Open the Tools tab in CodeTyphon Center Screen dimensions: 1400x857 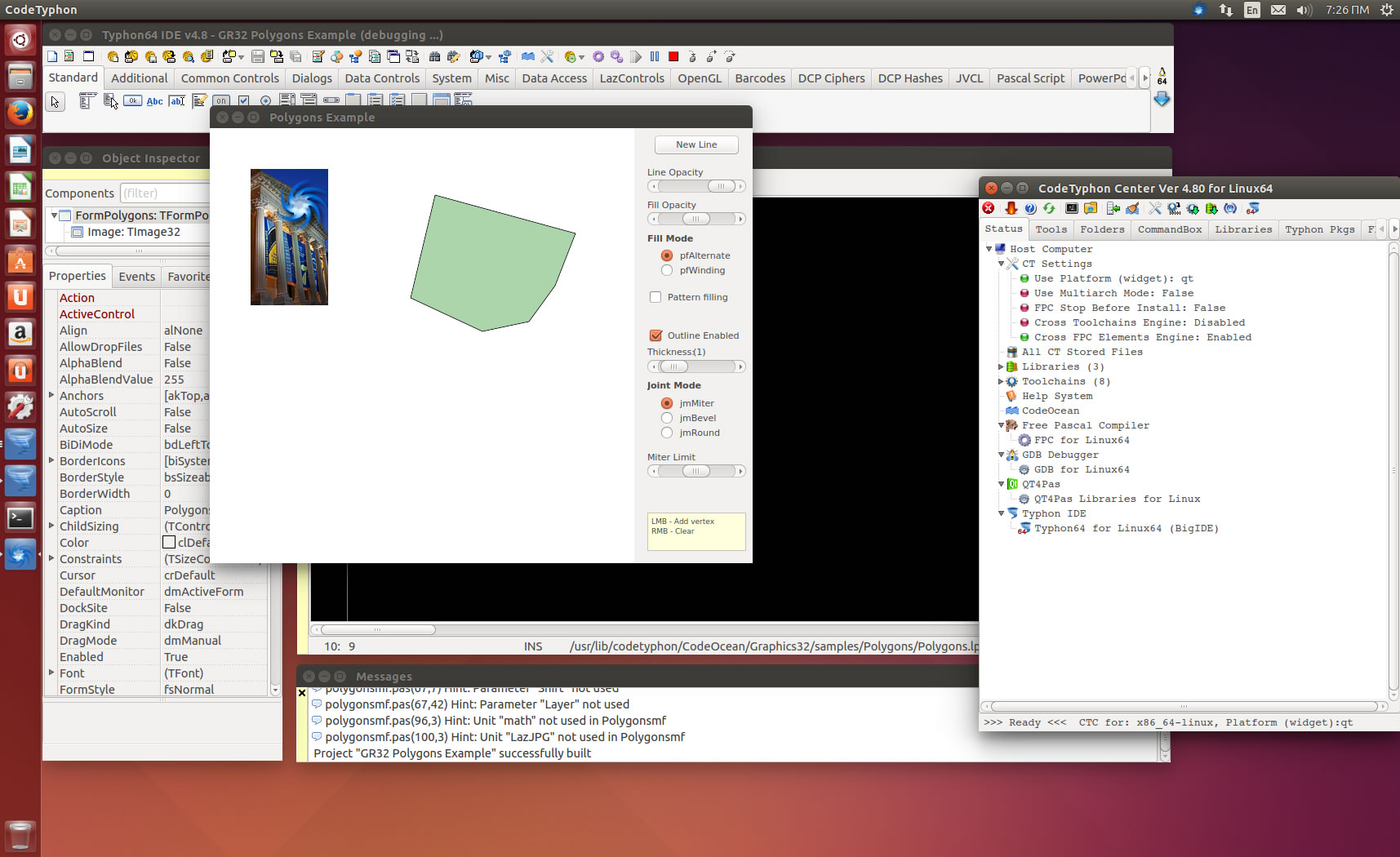pyautogui.click(x=1051, y=229)
